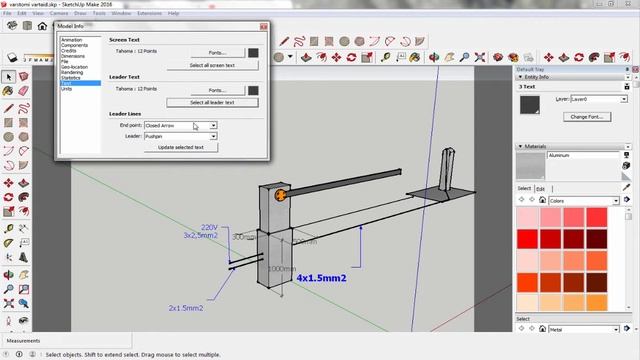
Task: Pick the Line pencil in top drawing toolbar
Action: coord(284,41)
